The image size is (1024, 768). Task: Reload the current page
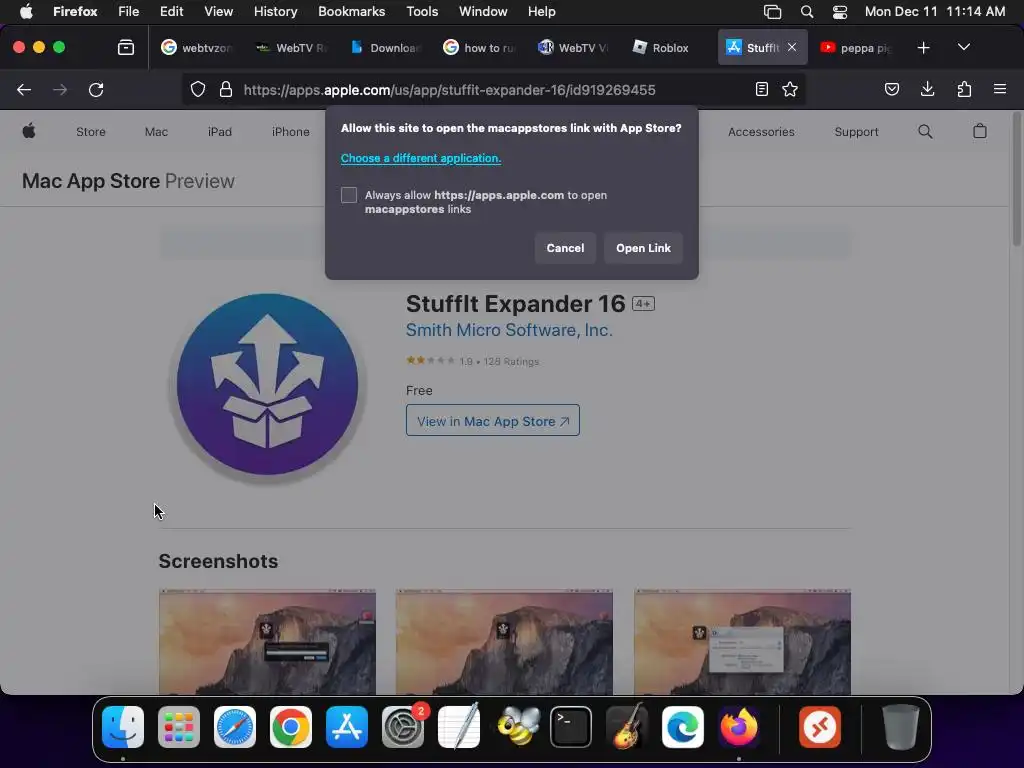pos(96,89)
